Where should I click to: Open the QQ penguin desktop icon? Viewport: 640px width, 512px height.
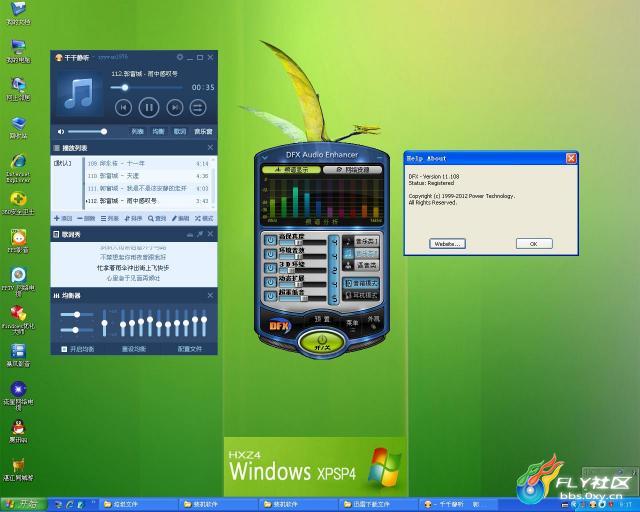pos(18,431)
